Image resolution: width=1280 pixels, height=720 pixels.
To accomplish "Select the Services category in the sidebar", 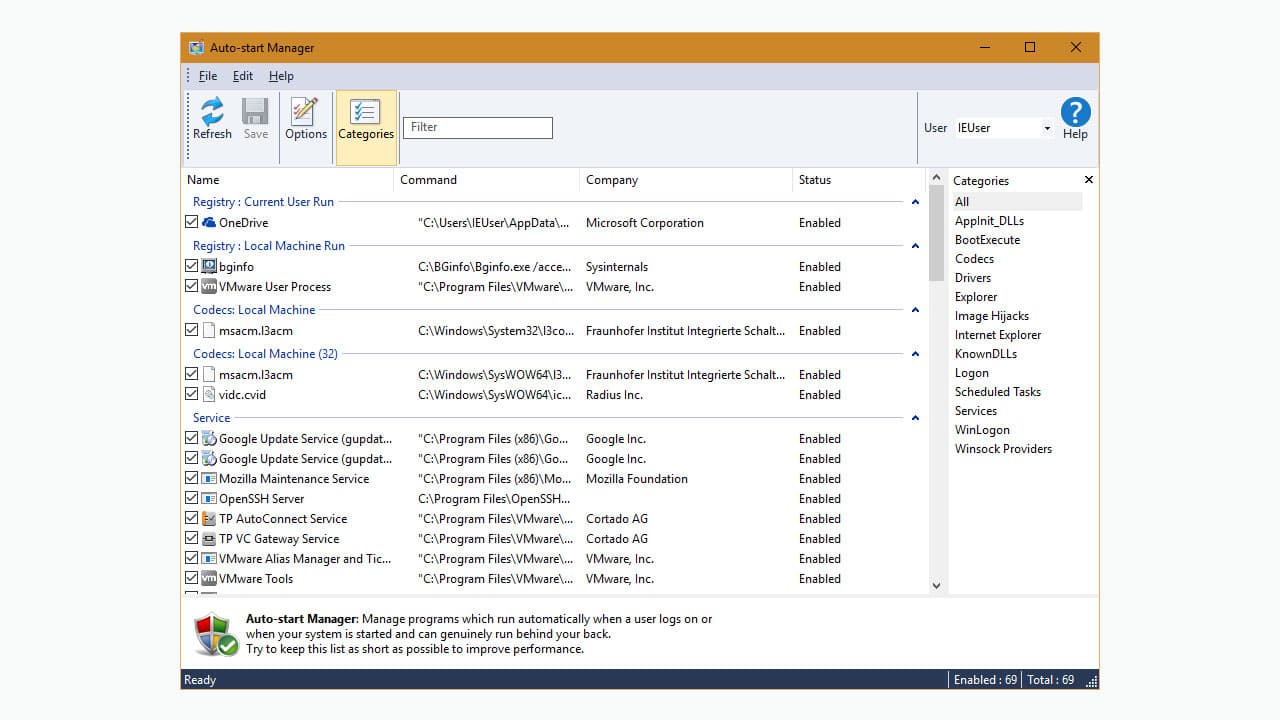I will point(975,410).
